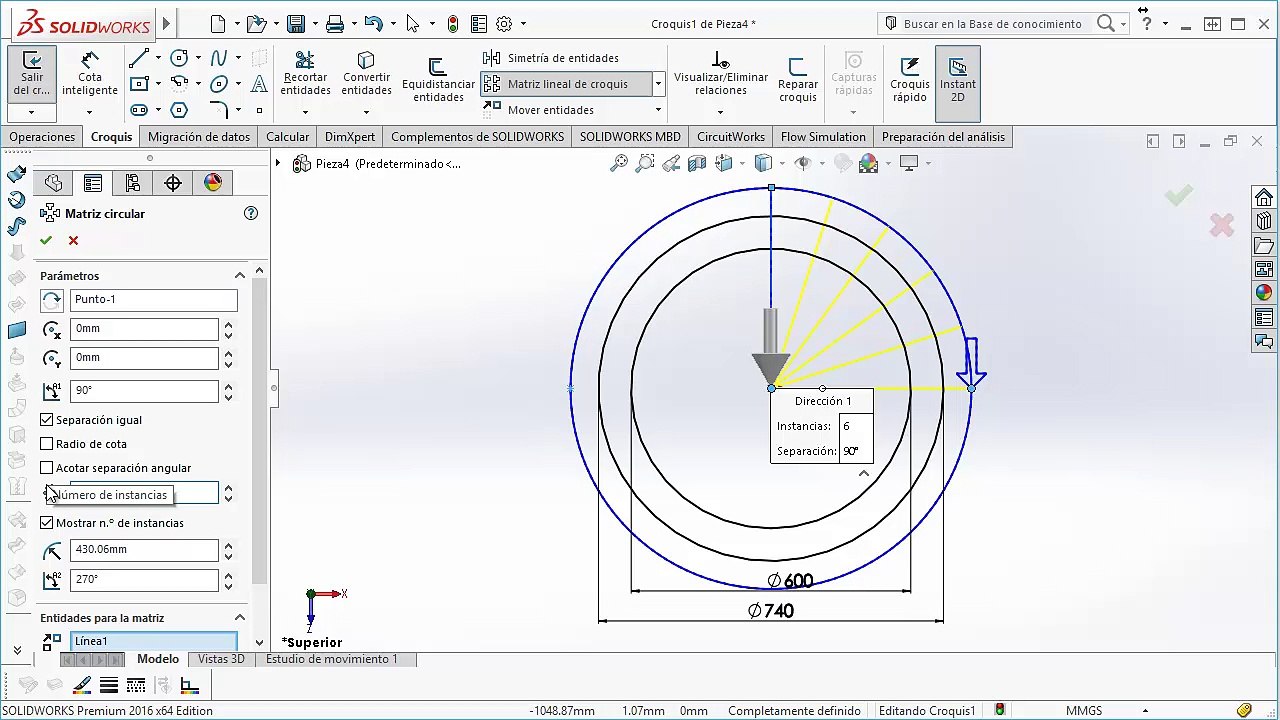The image size is (1280, 720).
Task: Select Recortar entidades tool
Action: pos(305,73)
